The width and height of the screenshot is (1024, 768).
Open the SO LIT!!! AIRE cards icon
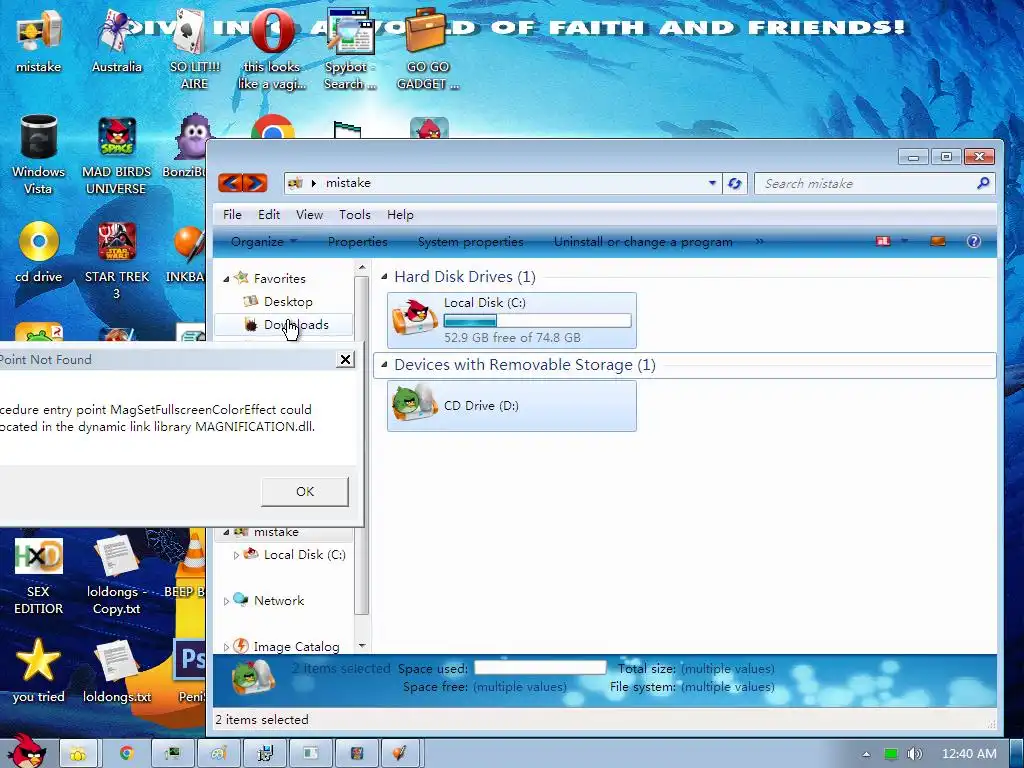[195, 49]
